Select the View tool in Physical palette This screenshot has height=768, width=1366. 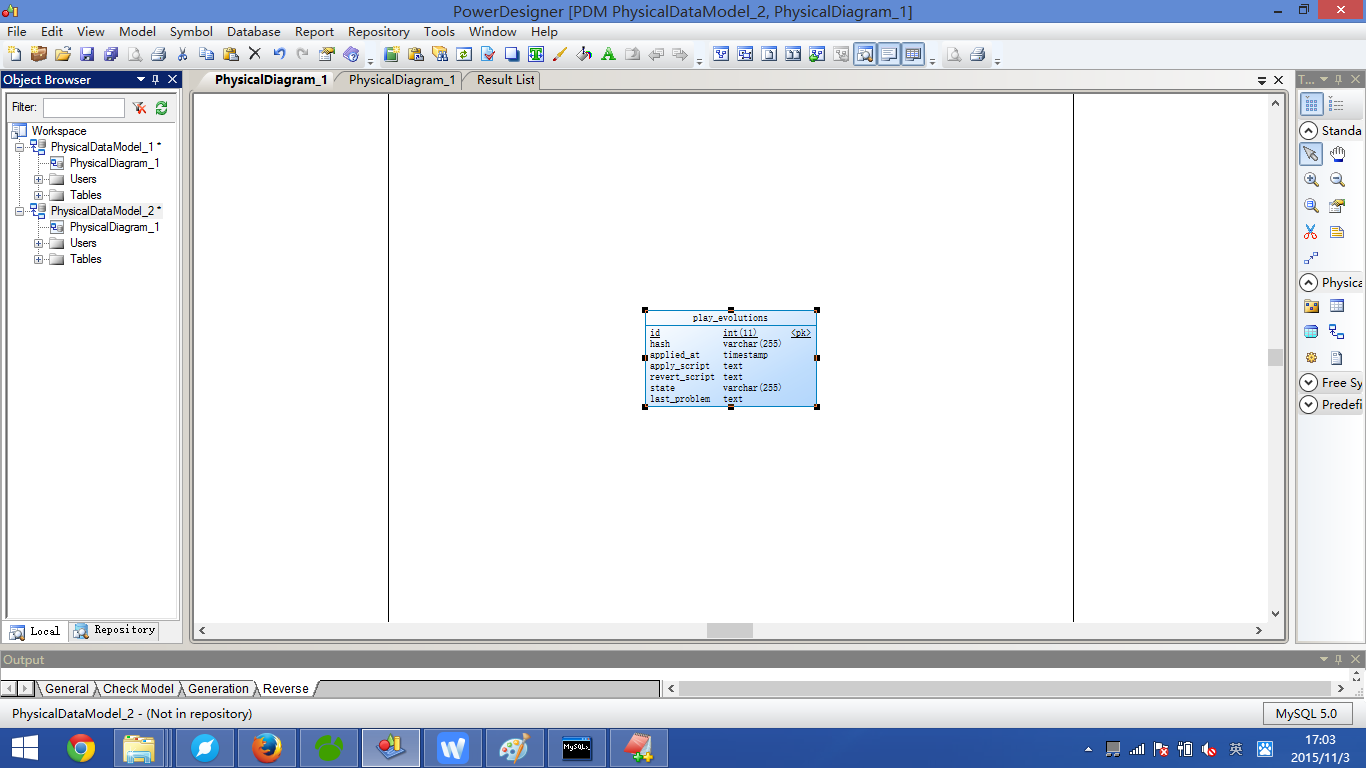(1311, 332)
